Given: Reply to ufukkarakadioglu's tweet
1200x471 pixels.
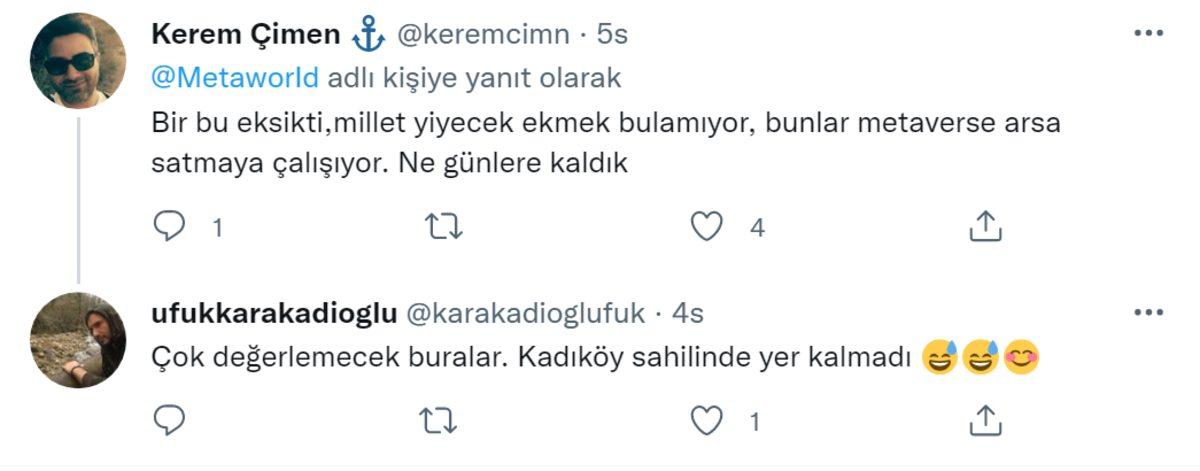Looking at the screenshot, I should click(169, 421).
